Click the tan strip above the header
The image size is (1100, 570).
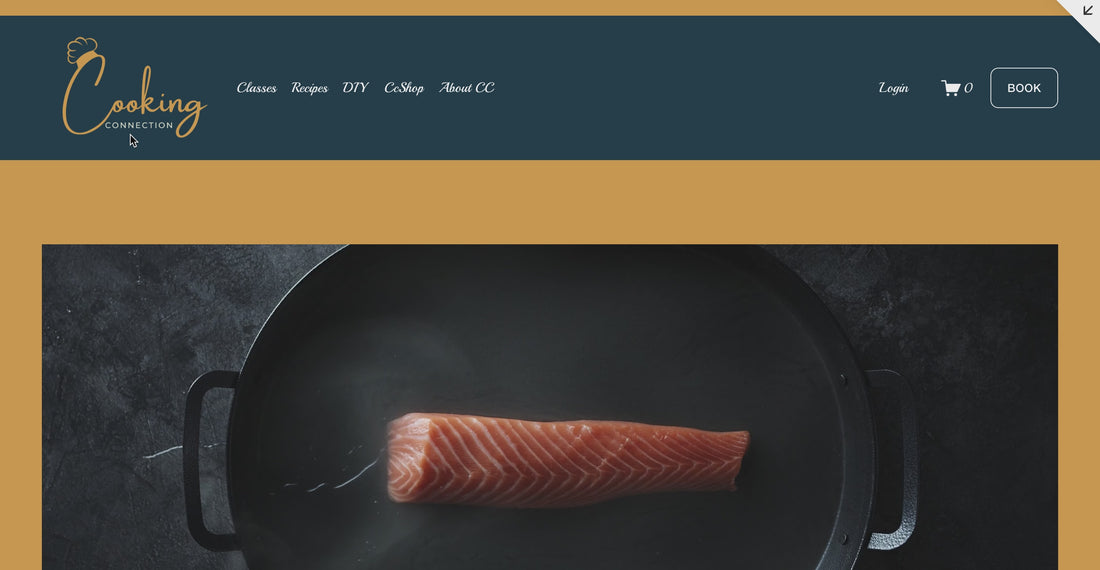click(x=526, y=8)
